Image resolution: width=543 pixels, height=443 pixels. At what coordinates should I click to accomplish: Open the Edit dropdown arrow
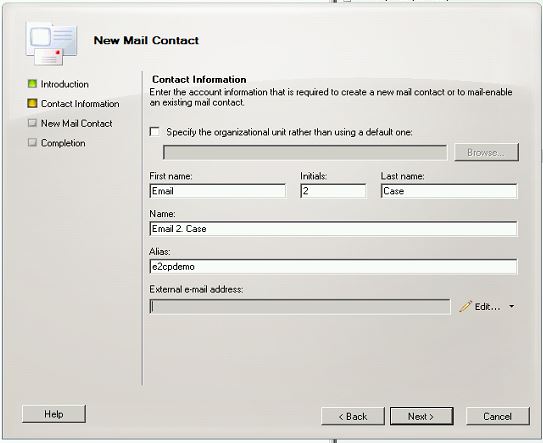pyautogui.click(x=511, y=307)
